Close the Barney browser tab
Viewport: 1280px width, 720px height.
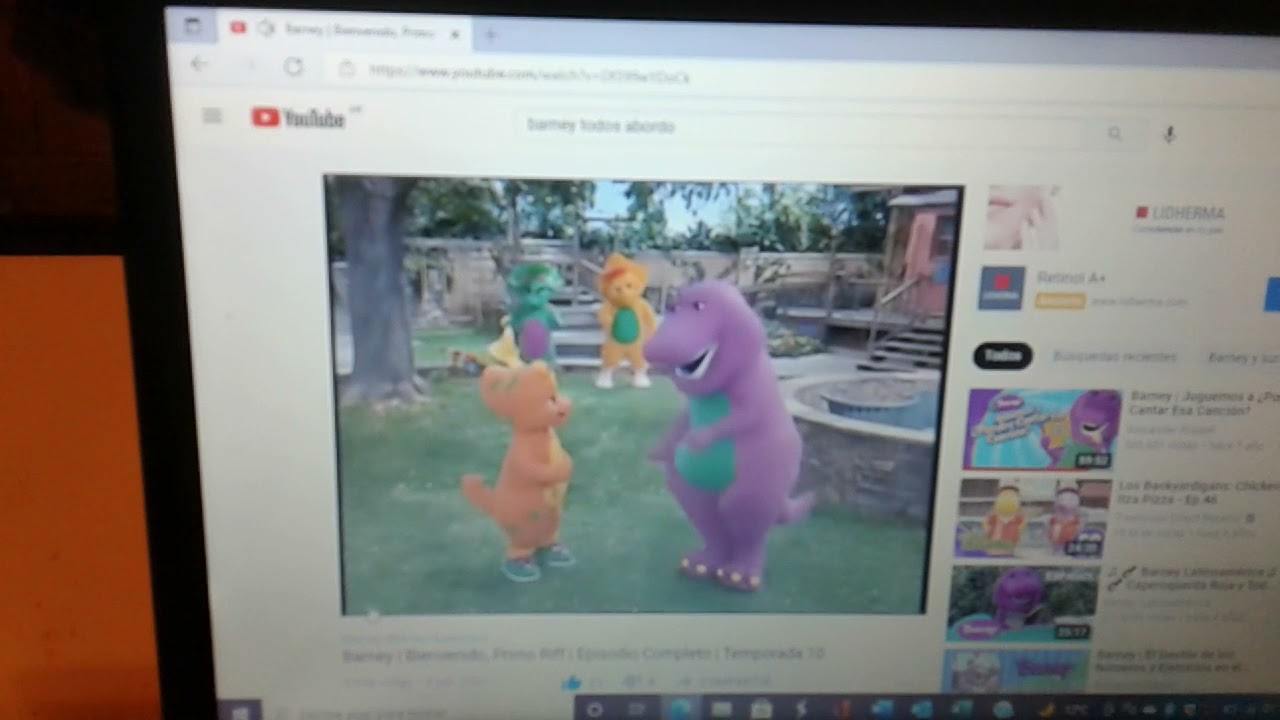click(454, 33)
